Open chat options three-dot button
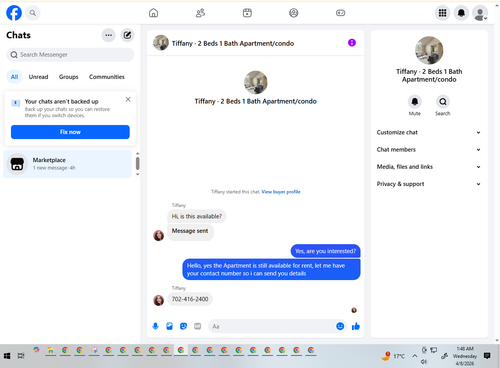The image size is (500, 368). (108, 35)
